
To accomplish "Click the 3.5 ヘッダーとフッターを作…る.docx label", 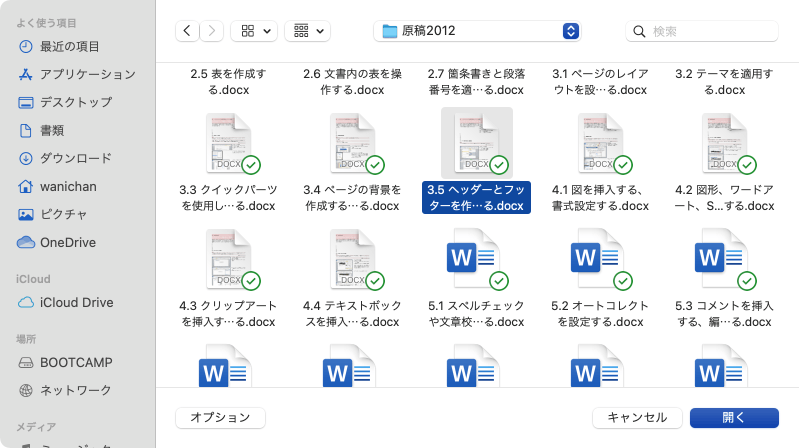I will click(476, 198).
